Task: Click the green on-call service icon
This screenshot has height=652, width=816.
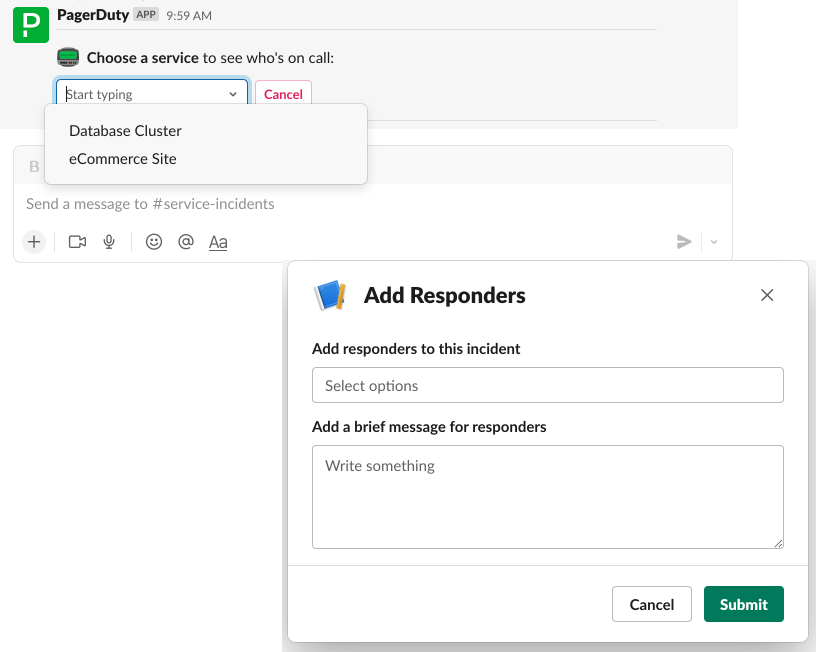Action: (x=67, y=58)
